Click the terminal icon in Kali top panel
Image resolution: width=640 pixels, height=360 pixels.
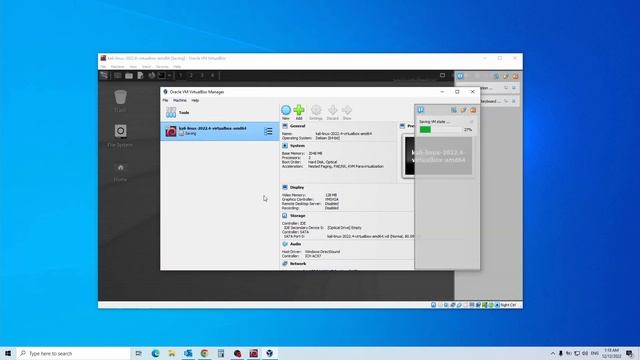162,76
